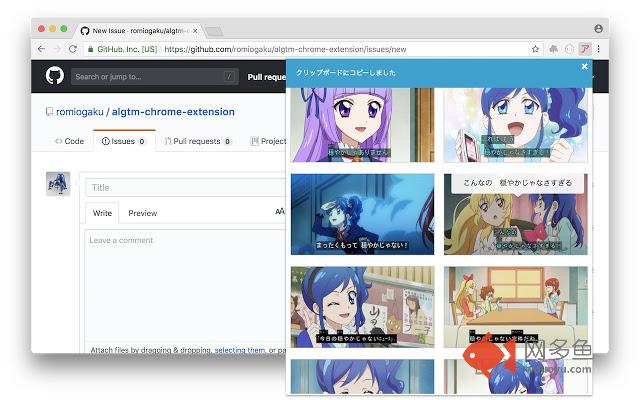Viewport: 640px width, 400px height.
Task: Click the selecting them attachment link
Action: (240, 350)
